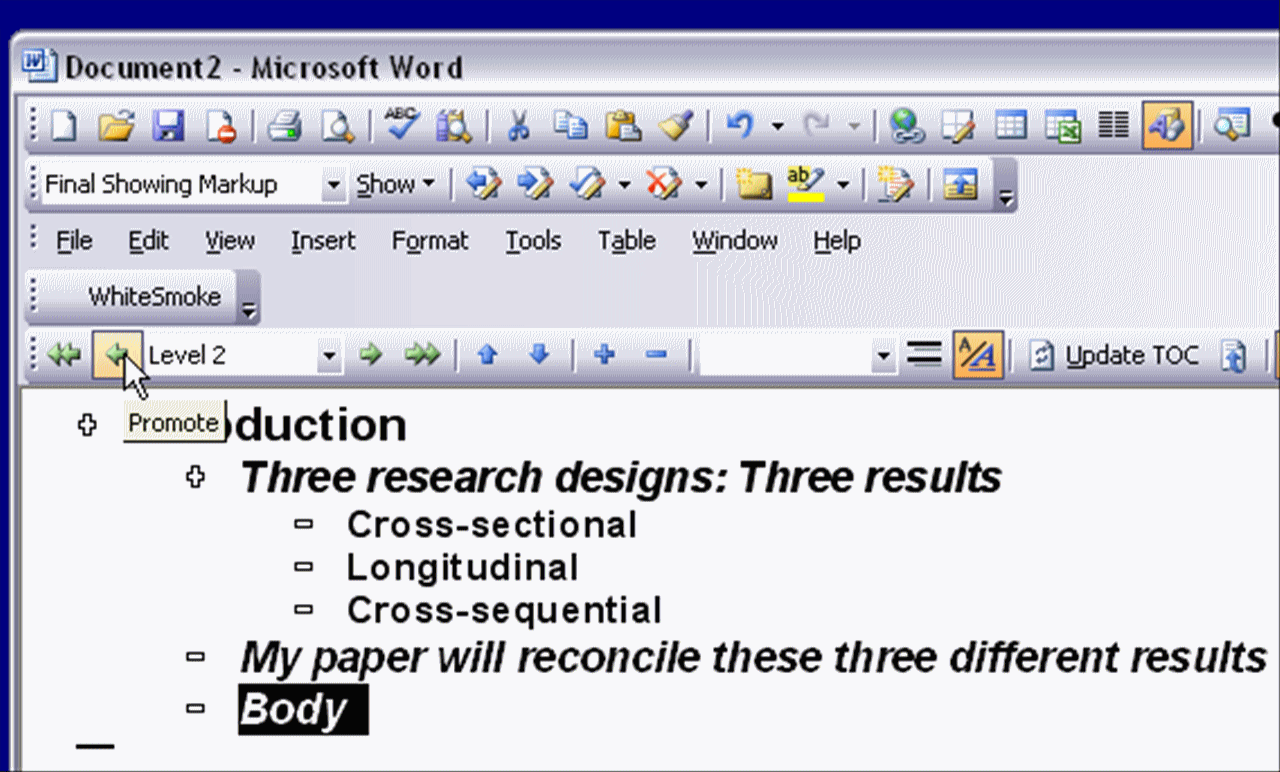The image size is (1280, 772).
Task: Run Spelling and Grammar check
Action: point(402,126)
